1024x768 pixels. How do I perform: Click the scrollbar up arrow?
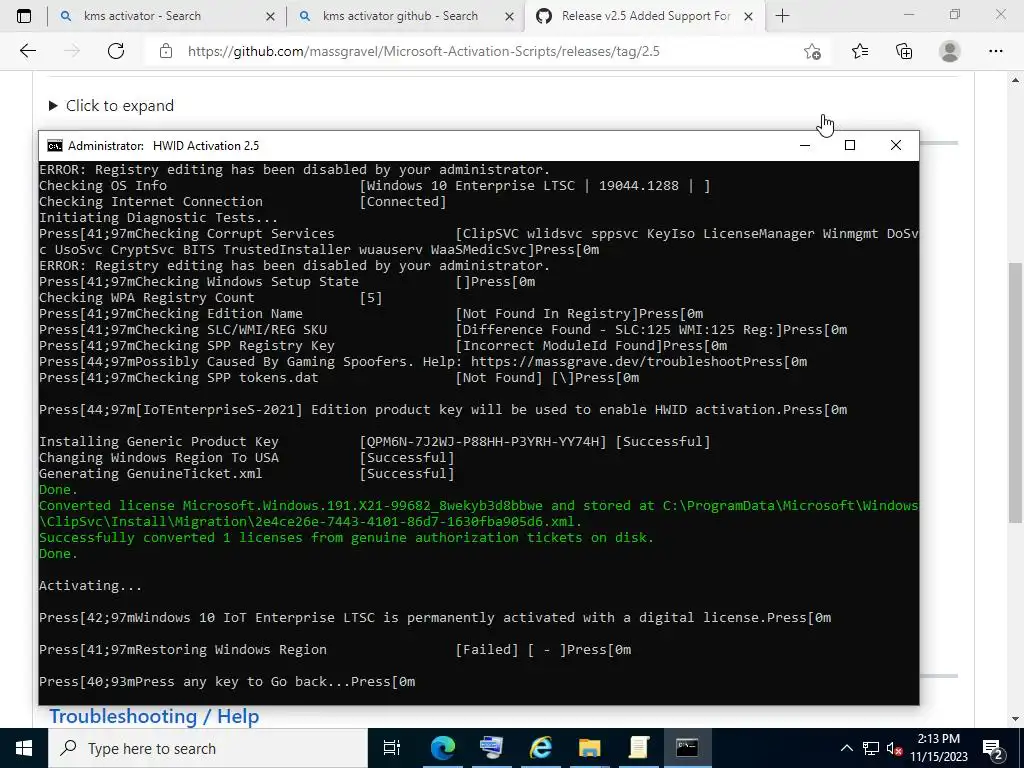click(x=1015, y=80)
